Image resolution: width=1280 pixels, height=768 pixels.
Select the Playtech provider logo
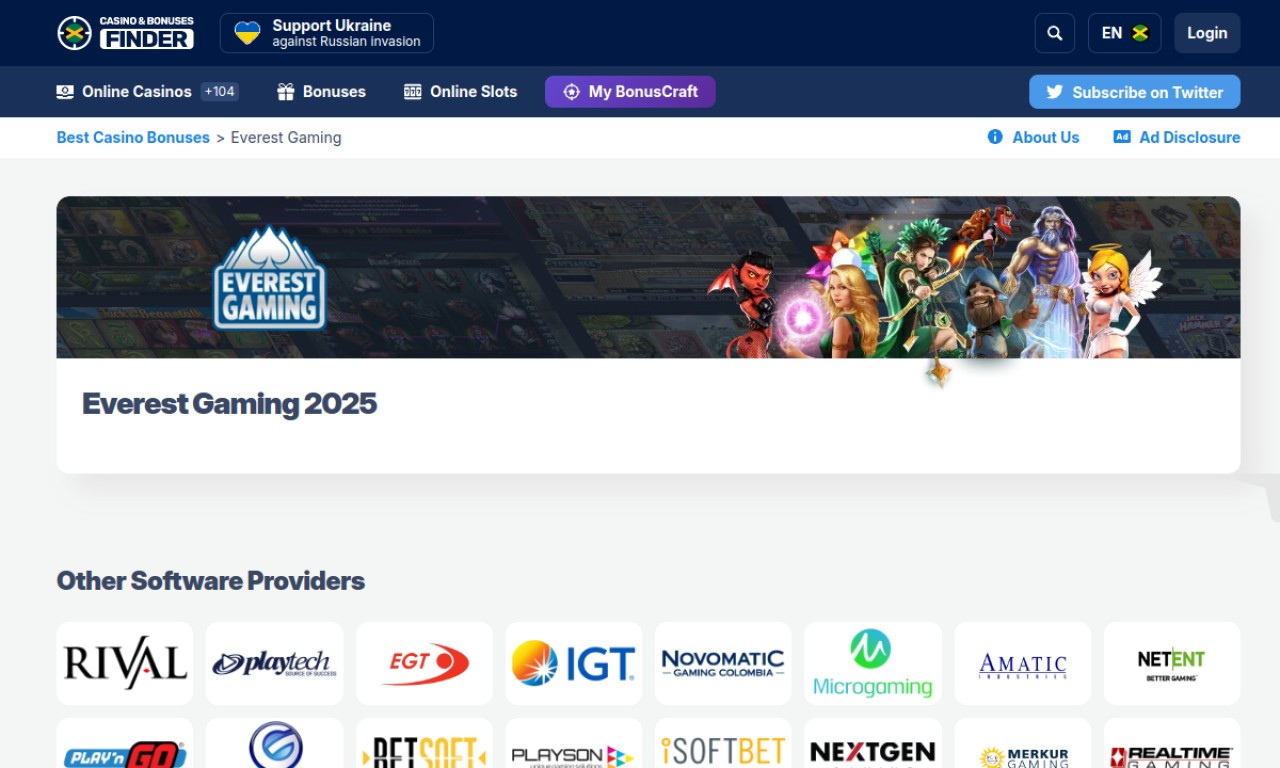click(x=274, y=664)
